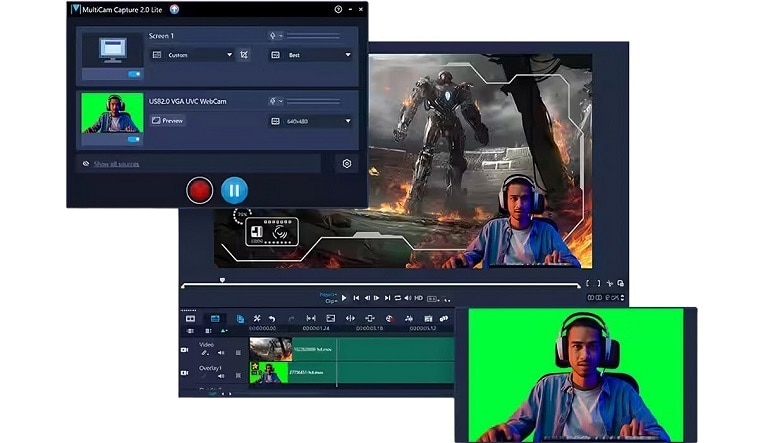
Task: Click the Overlay1 track camera icon
Action: [x=185, y=373]
